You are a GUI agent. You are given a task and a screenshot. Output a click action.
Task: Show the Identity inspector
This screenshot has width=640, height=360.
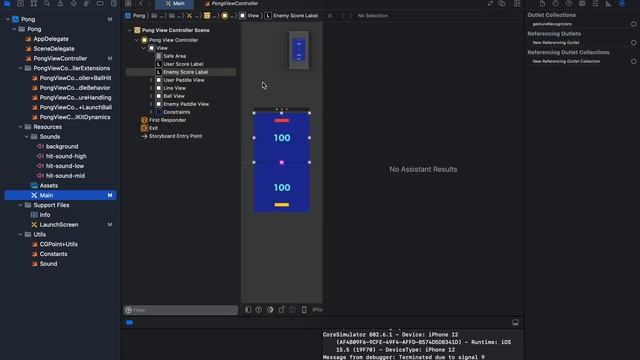(582, 4)
